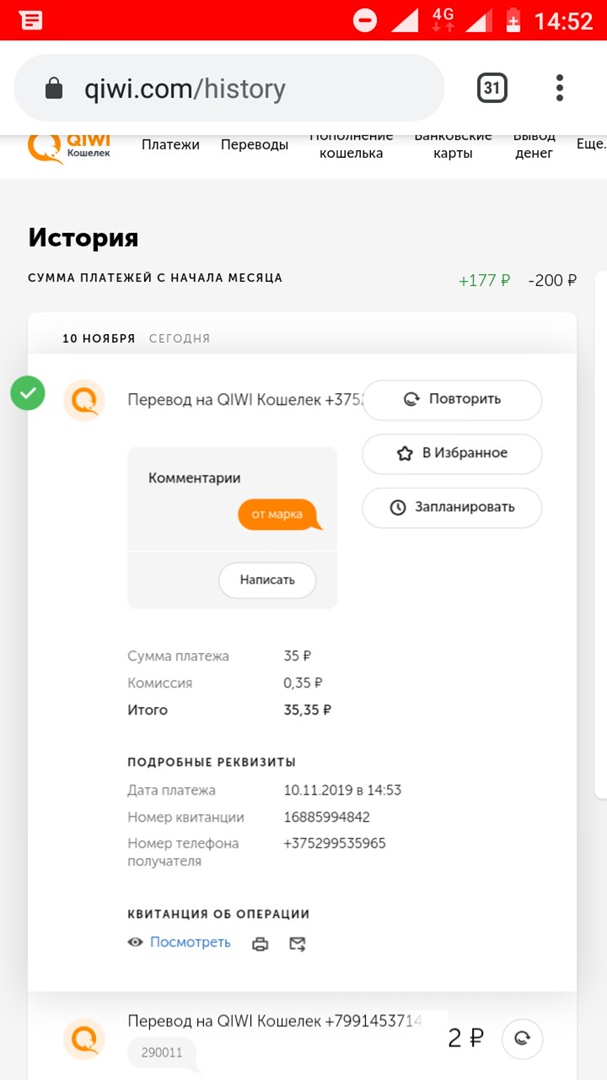Expand the Еще navigation menu
607x1080 pixels.
pyautogui.click(x=591, y=145)
